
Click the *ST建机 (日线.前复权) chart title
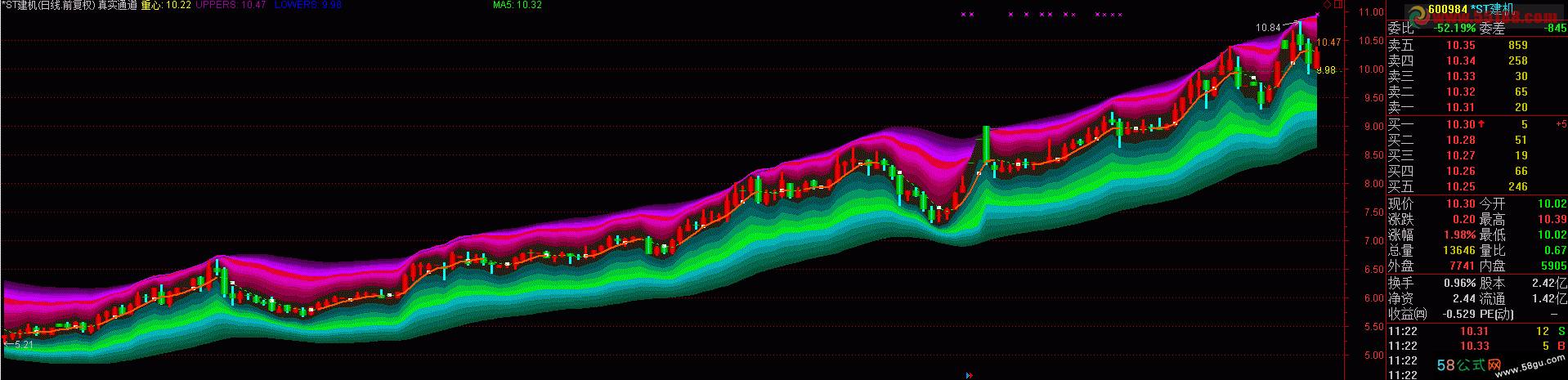(47, 5)
